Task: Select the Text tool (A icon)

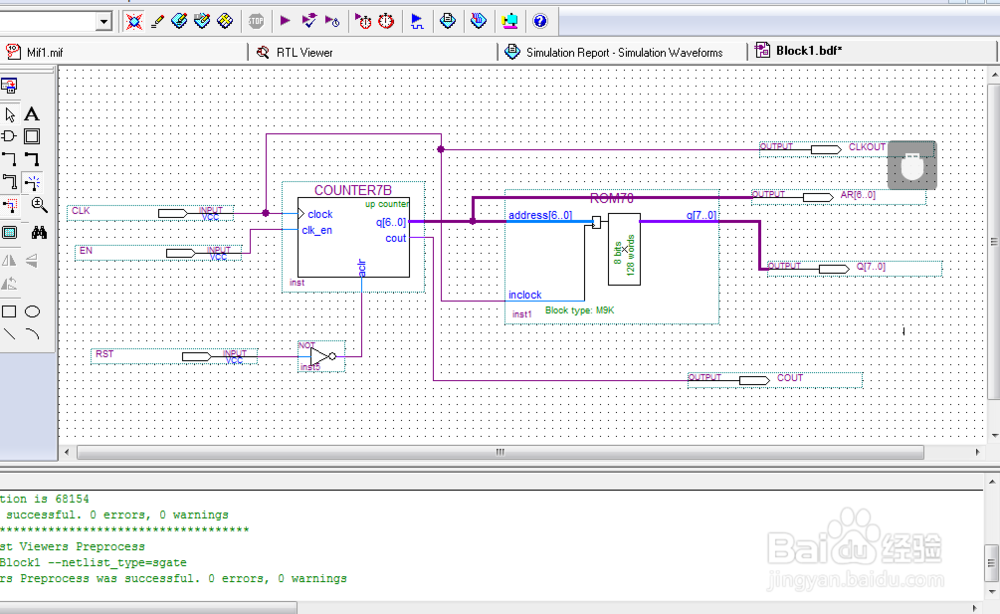Action: tap(32, 114)
